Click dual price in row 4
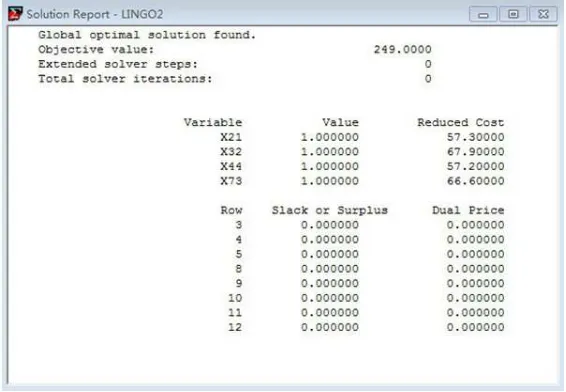 click(x=475, y=239)
